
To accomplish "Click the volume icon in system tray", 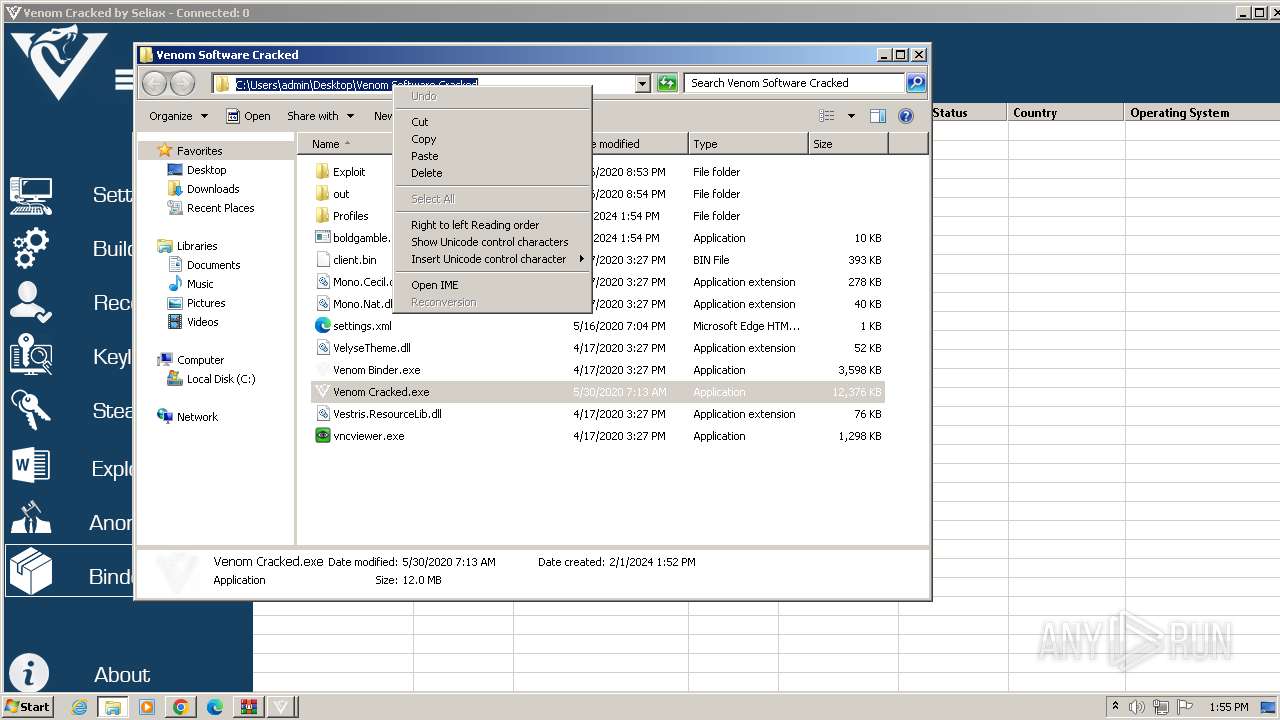I will [x=1138, y=707].
